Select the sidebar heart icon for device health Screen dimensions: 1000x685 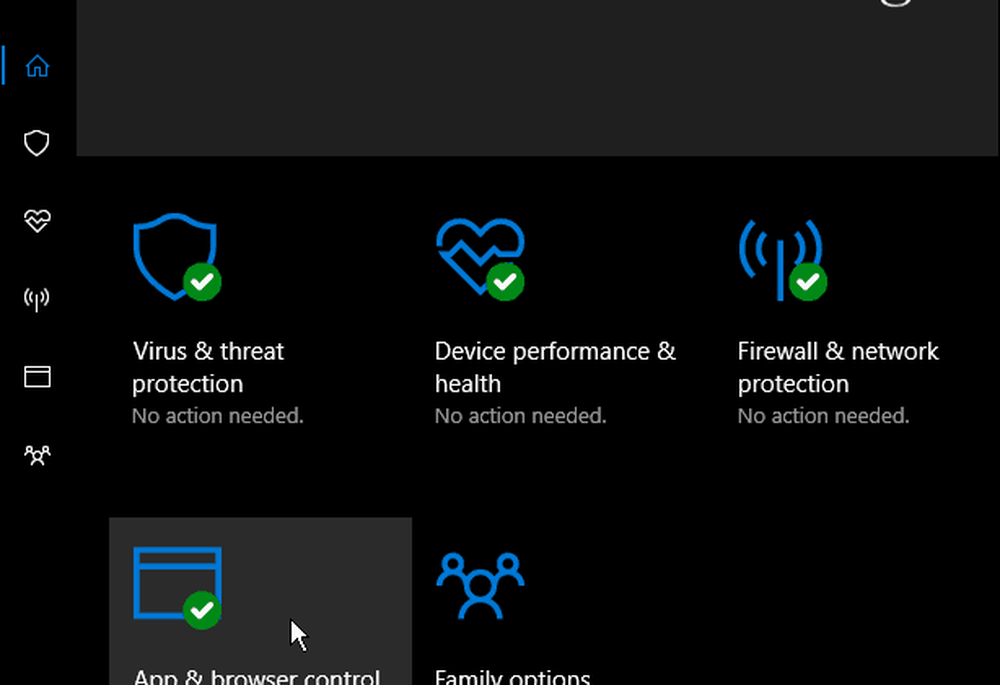click(x=37, y=221)
